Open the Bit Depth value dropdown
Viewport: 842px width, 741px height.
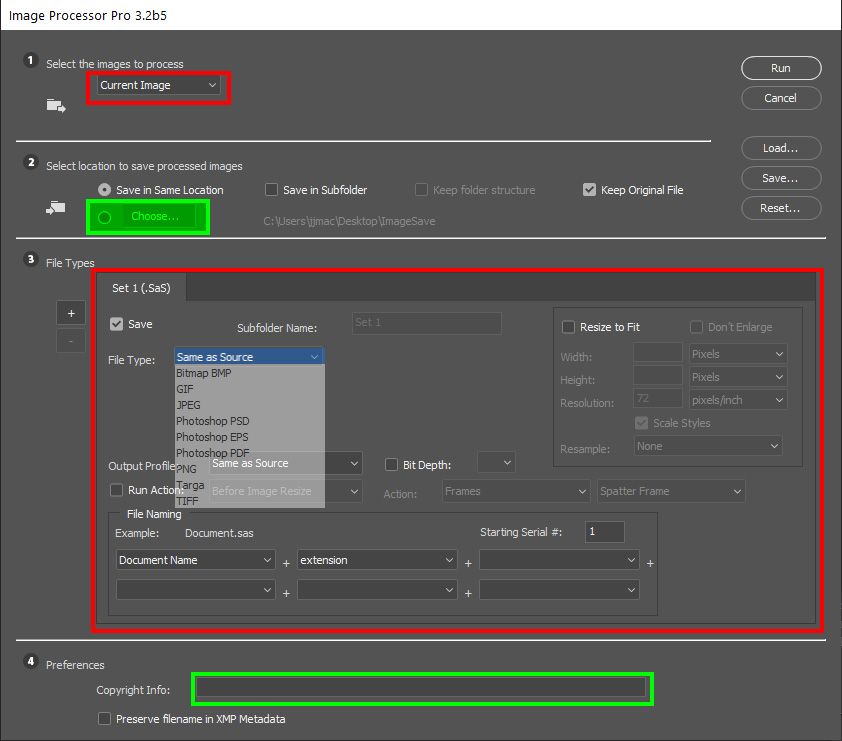(497, 462)
